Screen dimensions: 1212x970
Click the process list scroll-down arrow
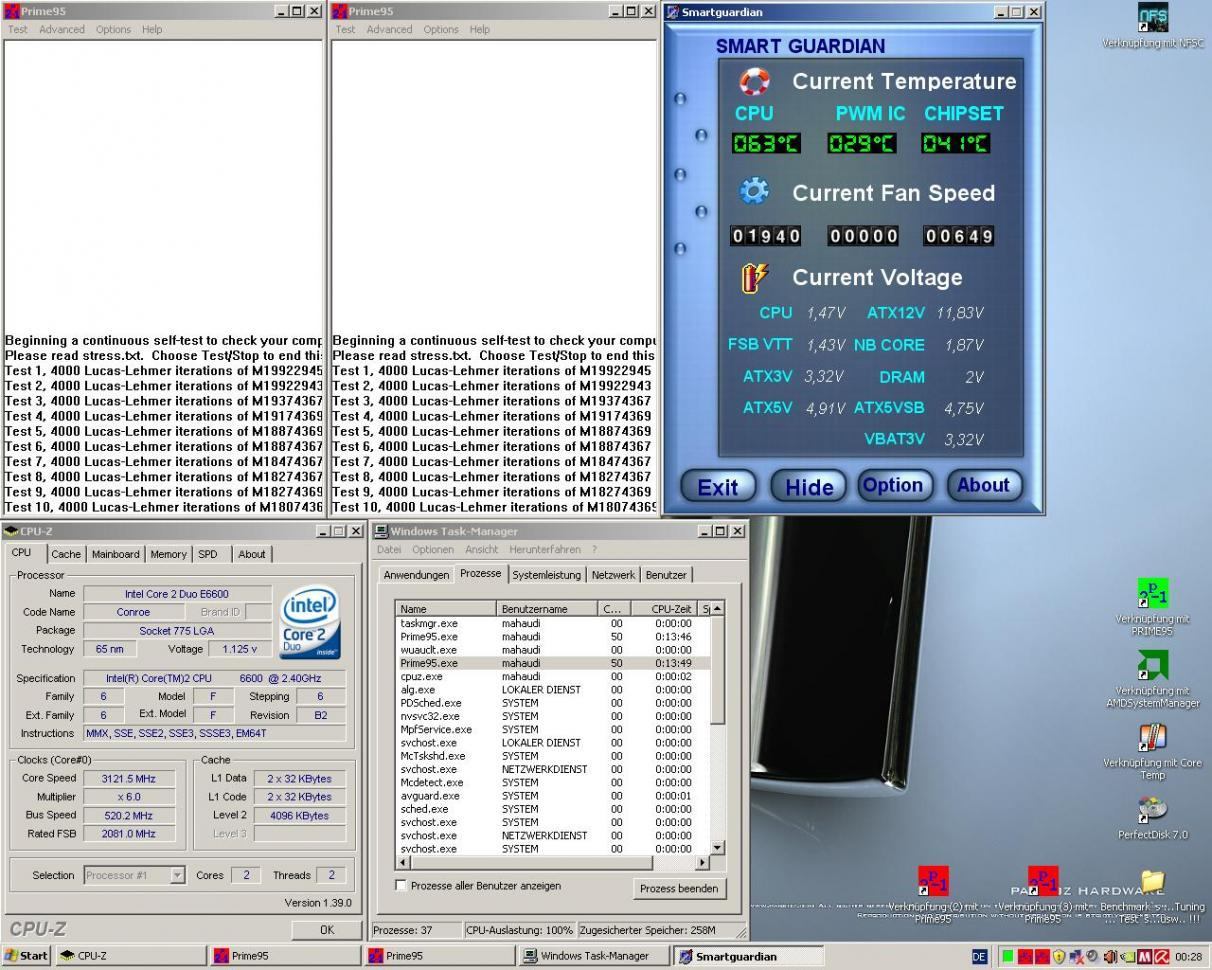(716, 848)
